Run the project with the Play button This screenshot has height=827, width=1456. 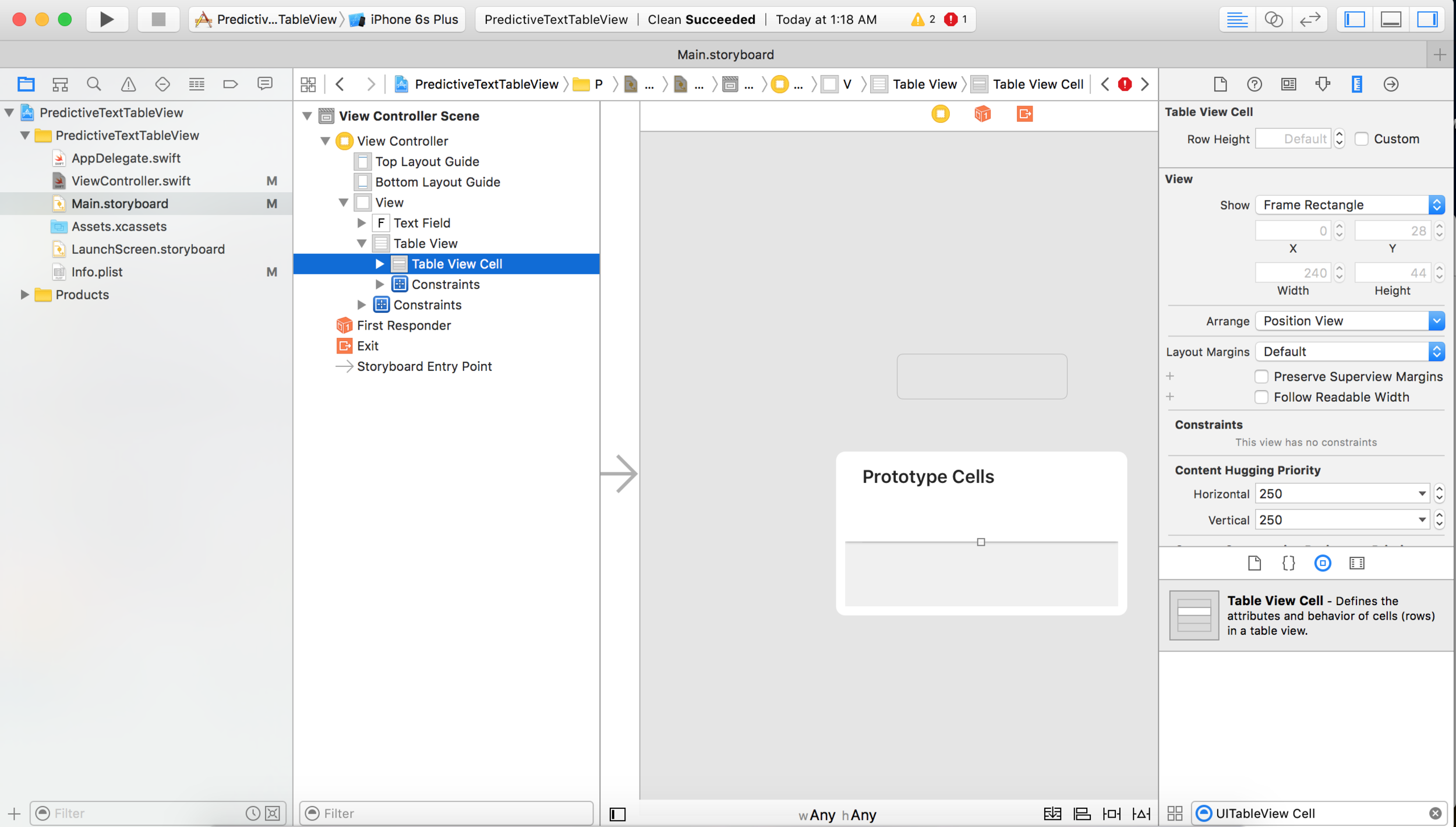point(107,19)
